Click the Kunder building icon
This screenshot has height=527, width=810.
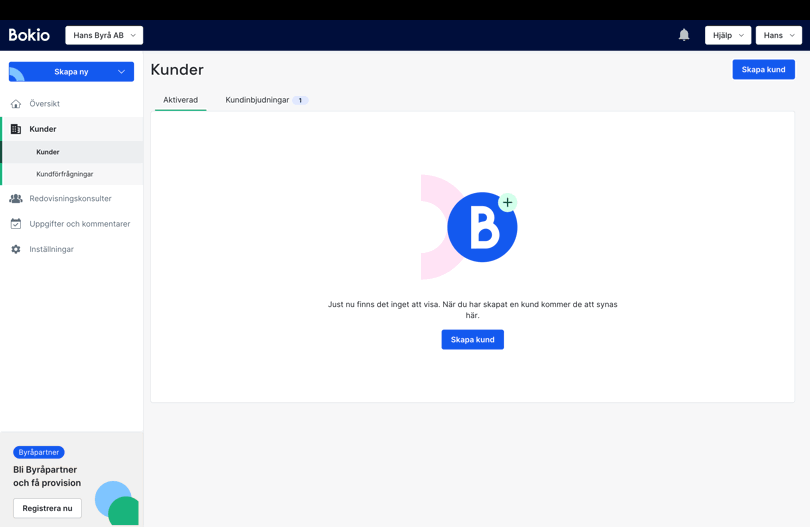point(16,129)
